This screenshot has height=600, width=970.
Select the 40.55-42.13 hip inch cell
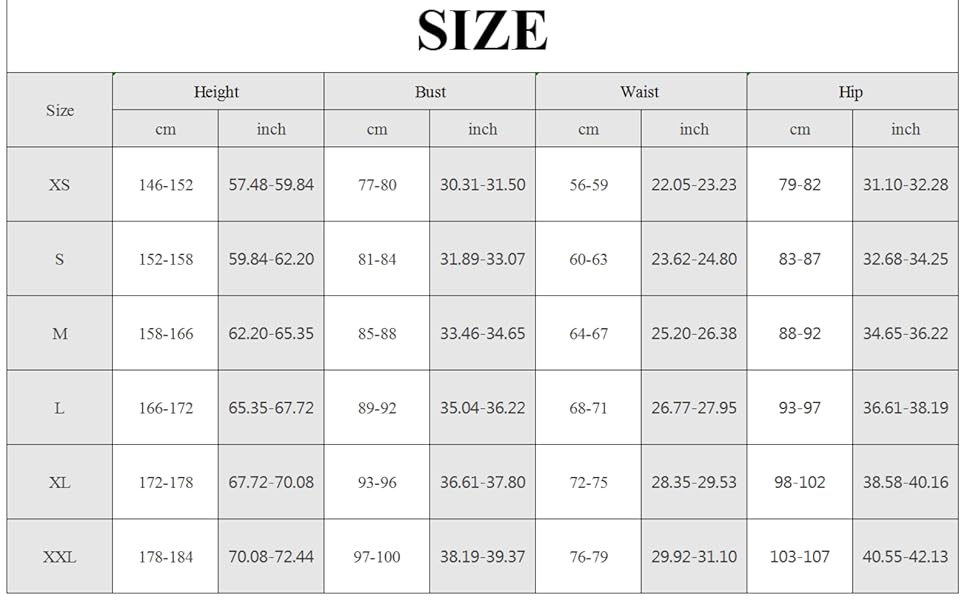[x=905, y=557]
